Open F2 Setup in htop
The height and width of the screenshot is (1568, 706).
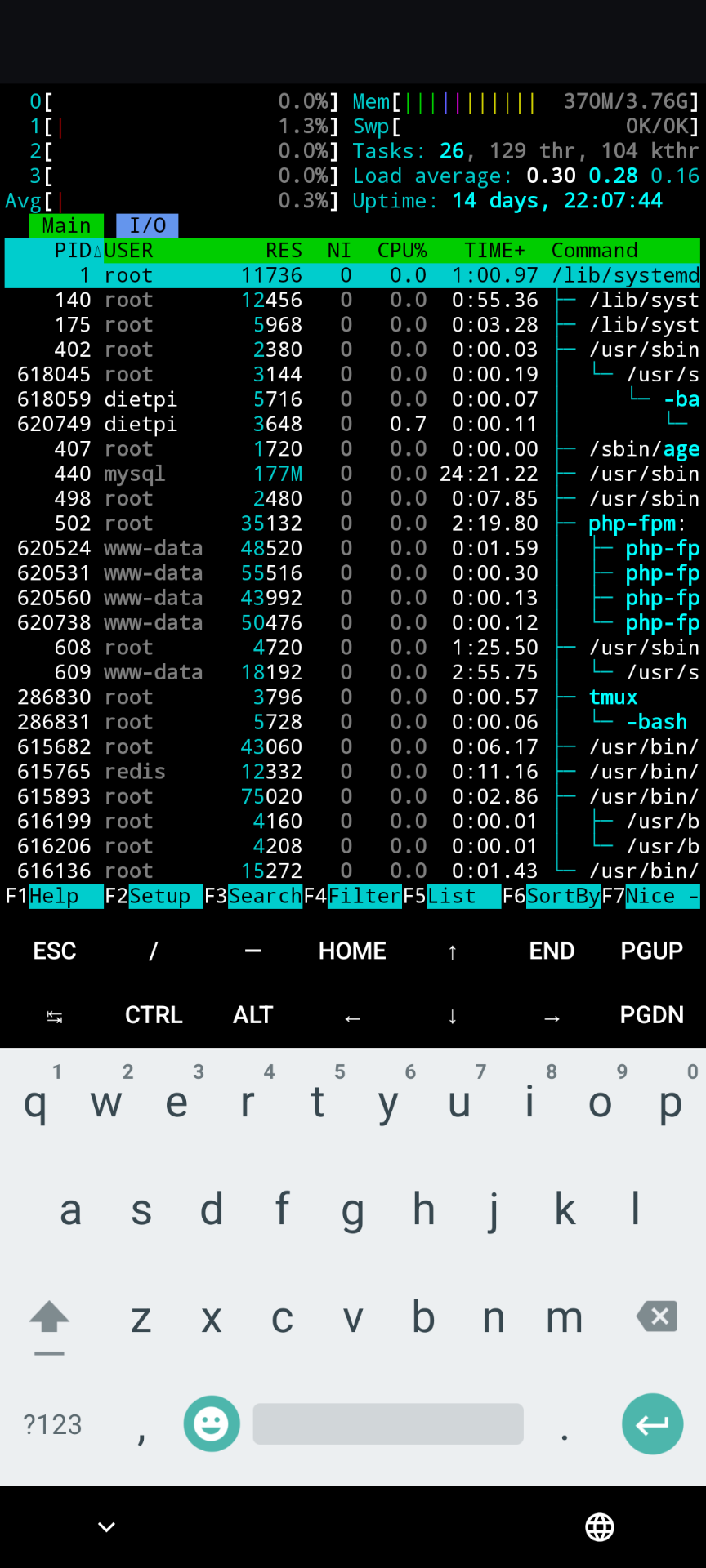tap(154, 896)
